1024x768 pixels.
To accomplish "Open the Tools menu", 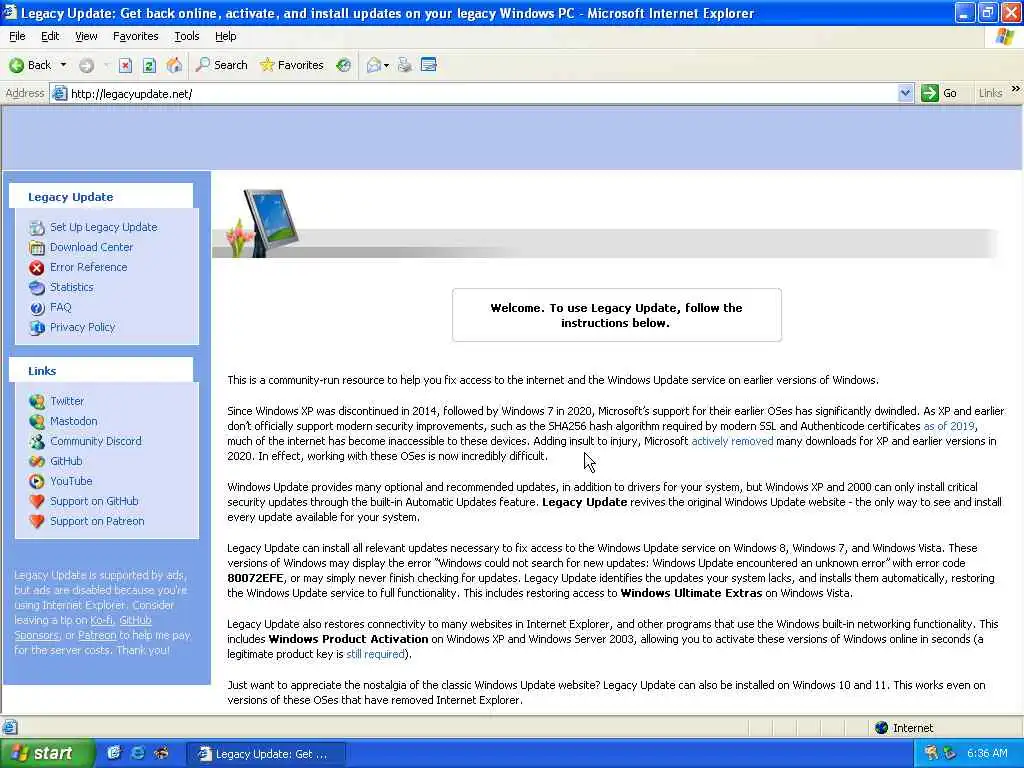I will point(187,37).
